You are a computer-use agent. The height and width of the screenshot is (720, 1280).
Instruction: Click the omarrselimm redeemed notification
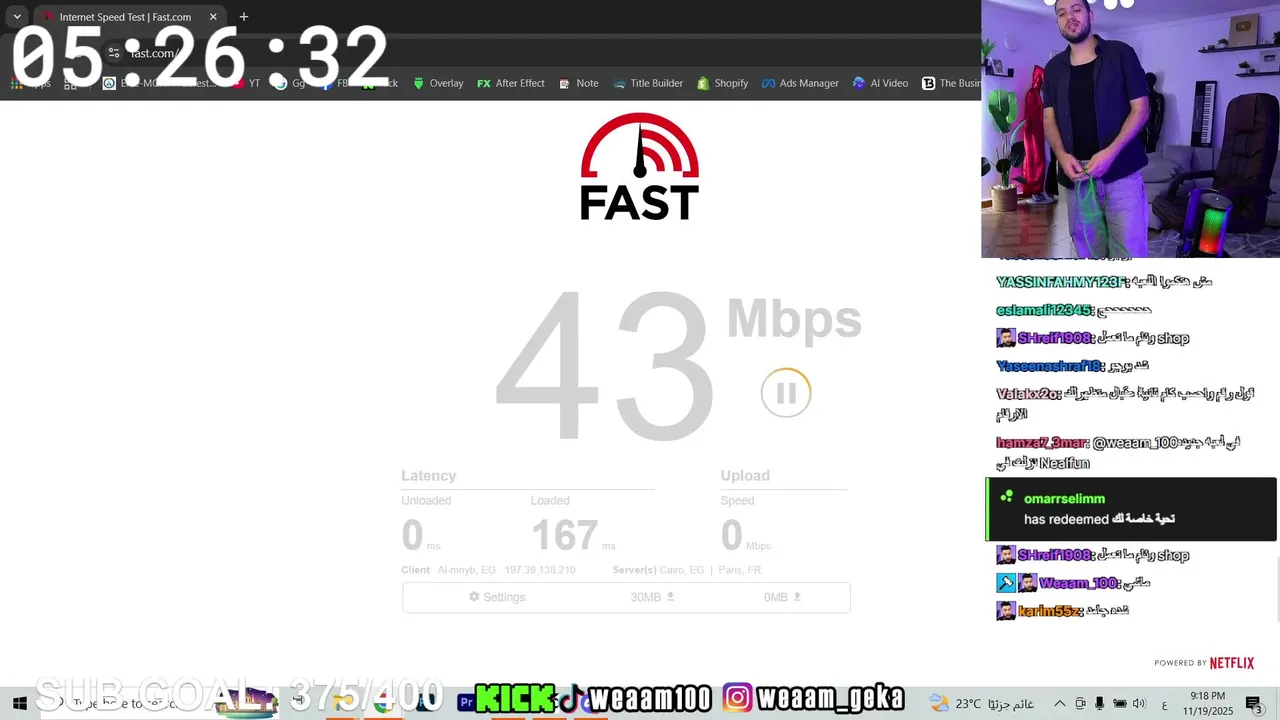point(1131,509)
